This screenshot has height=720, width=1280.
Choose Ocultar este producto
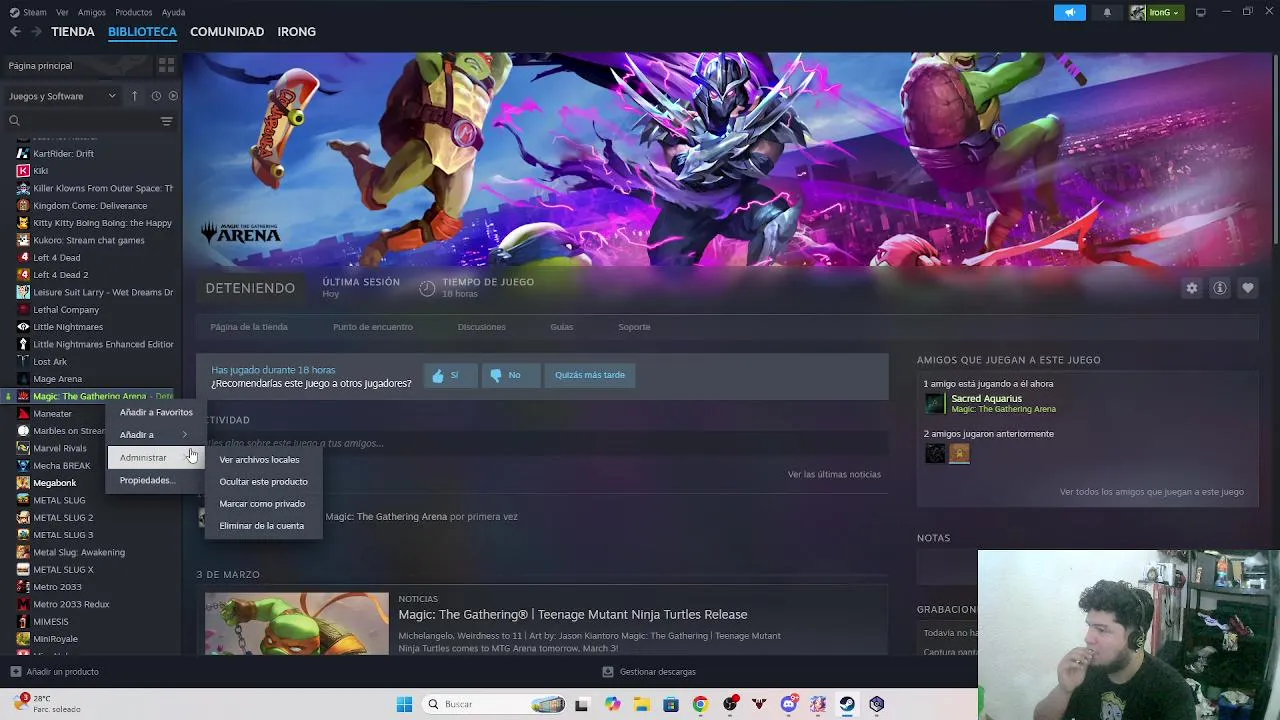click(x=263, y=482)
